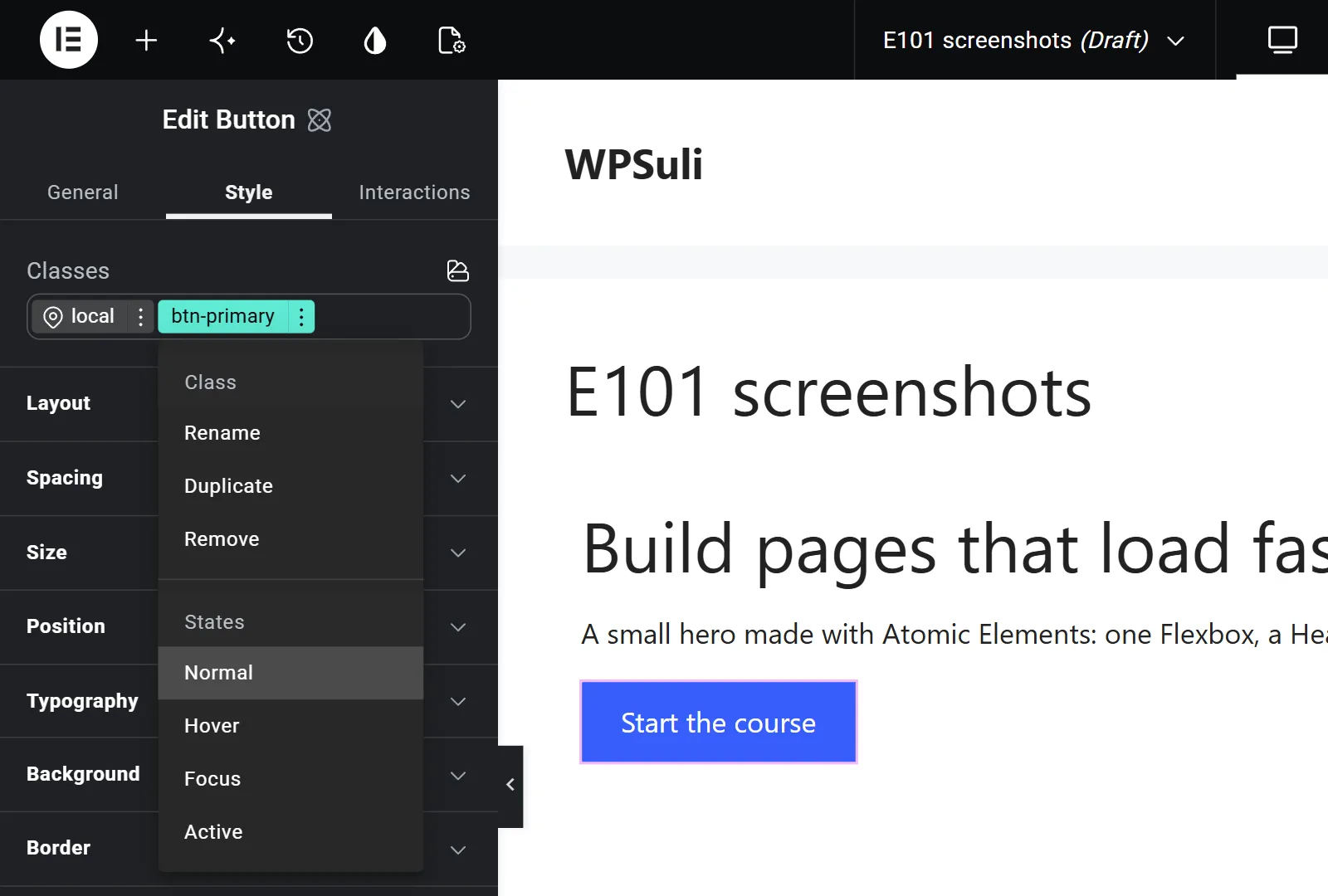This screenshot has height=896, width=1328.
Task: Choose Remove from the class menu
Action: click(x=290, y=539)
